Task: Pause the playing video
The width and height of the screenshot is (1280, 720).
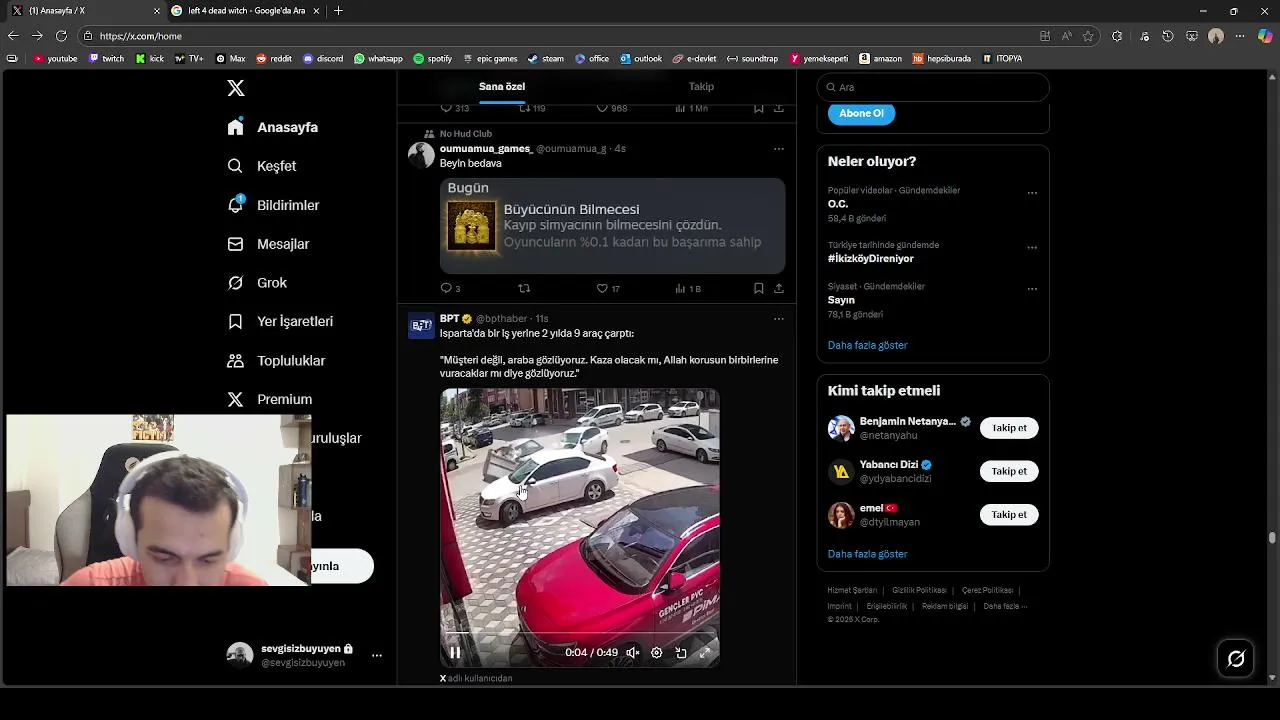Action: (x=455, y=652)
